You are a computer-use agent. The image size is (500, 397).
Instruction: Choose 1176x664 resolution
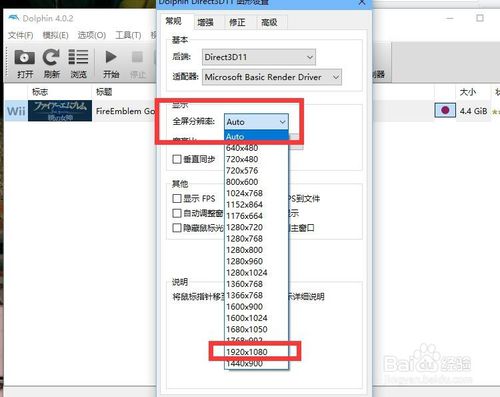tap(256, 216)
